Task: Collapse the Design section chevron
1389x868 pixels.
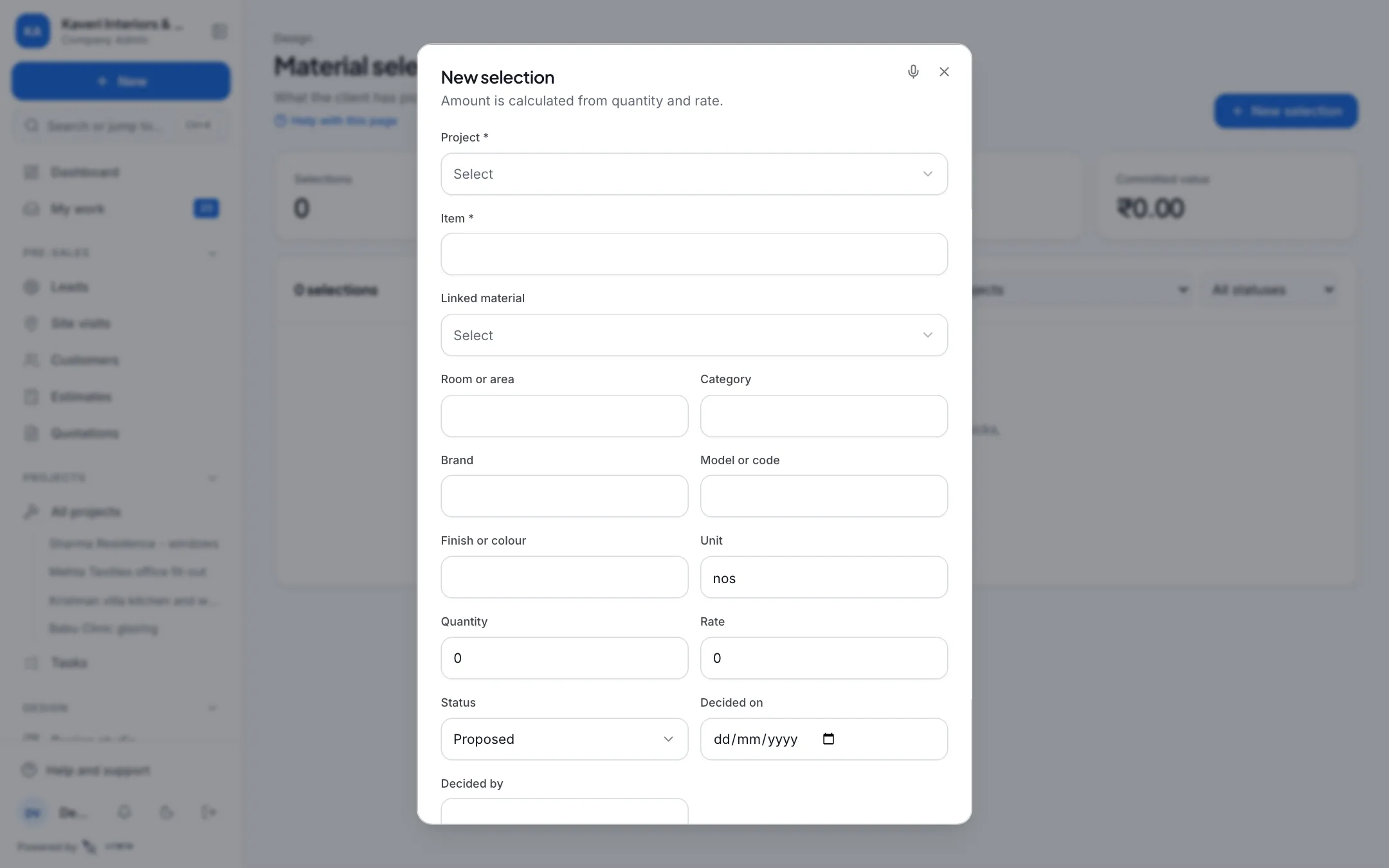Action: [212, 709]
